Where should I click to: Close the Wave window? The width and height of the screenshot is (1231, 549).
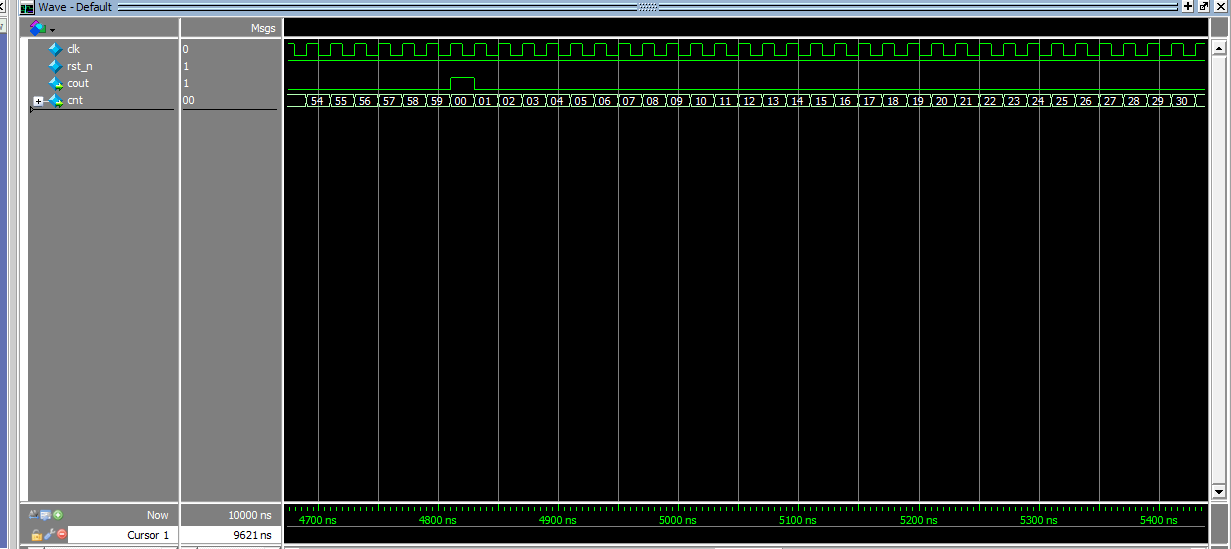point(1220,6)
